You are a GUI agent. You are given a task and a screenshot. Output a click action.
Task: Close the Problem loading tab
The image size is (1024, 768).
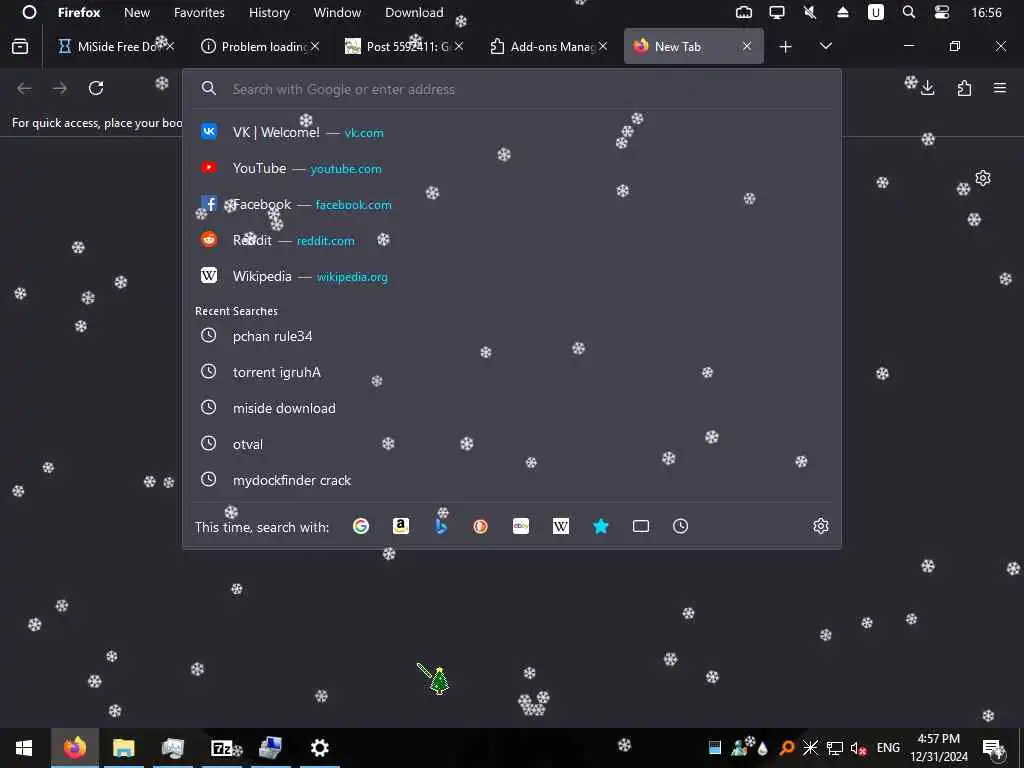[x=315, y=46]
